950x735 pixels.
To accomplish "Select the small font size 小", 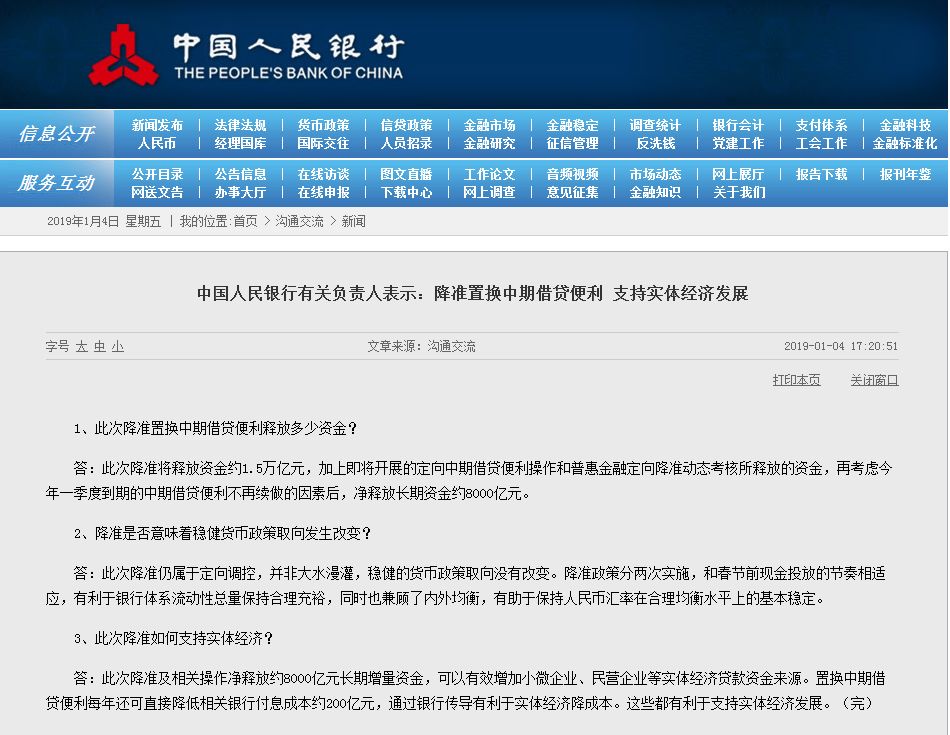I will tap(117, 346).
